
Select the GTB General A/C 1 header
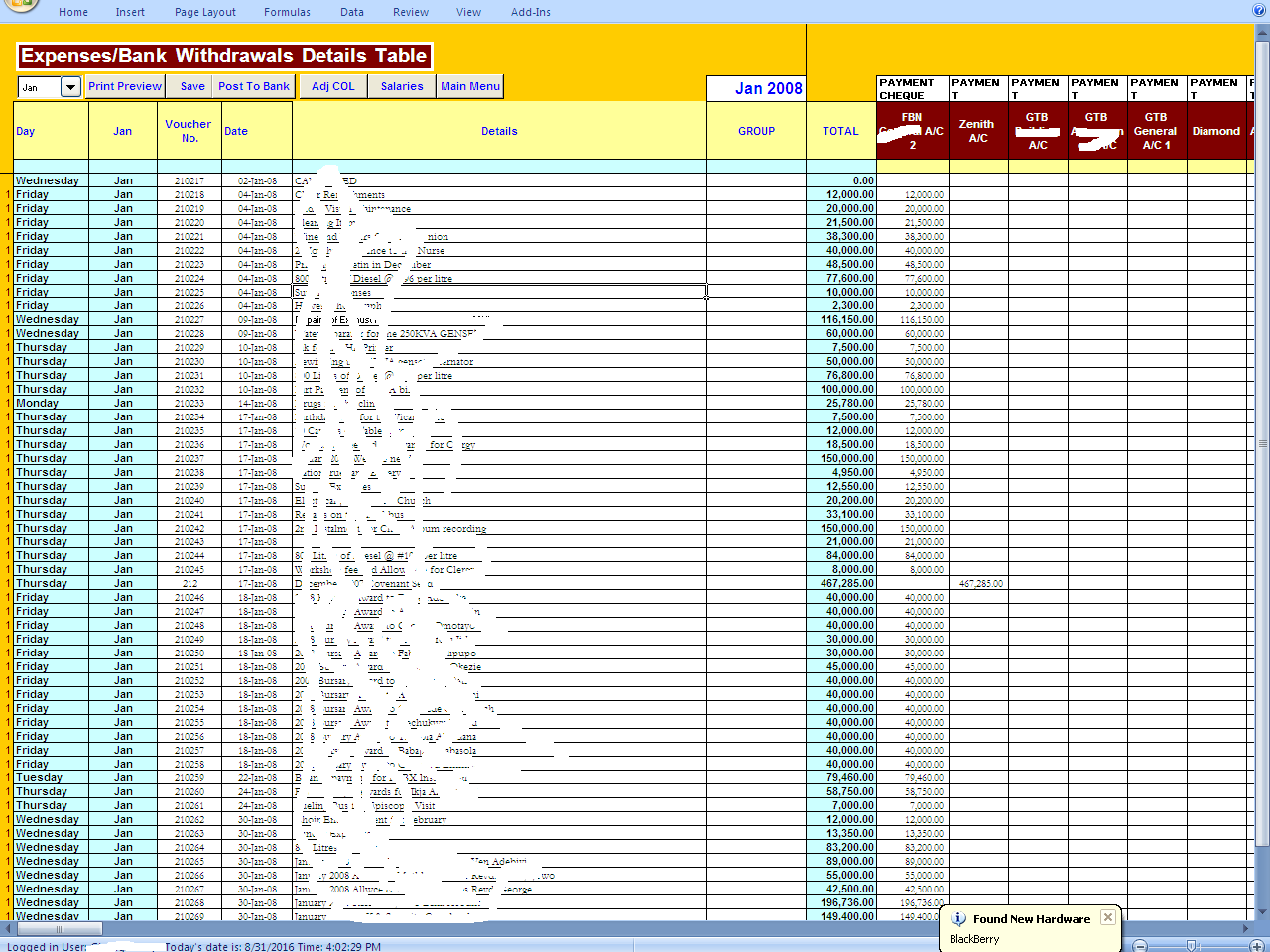[1157, 131]
